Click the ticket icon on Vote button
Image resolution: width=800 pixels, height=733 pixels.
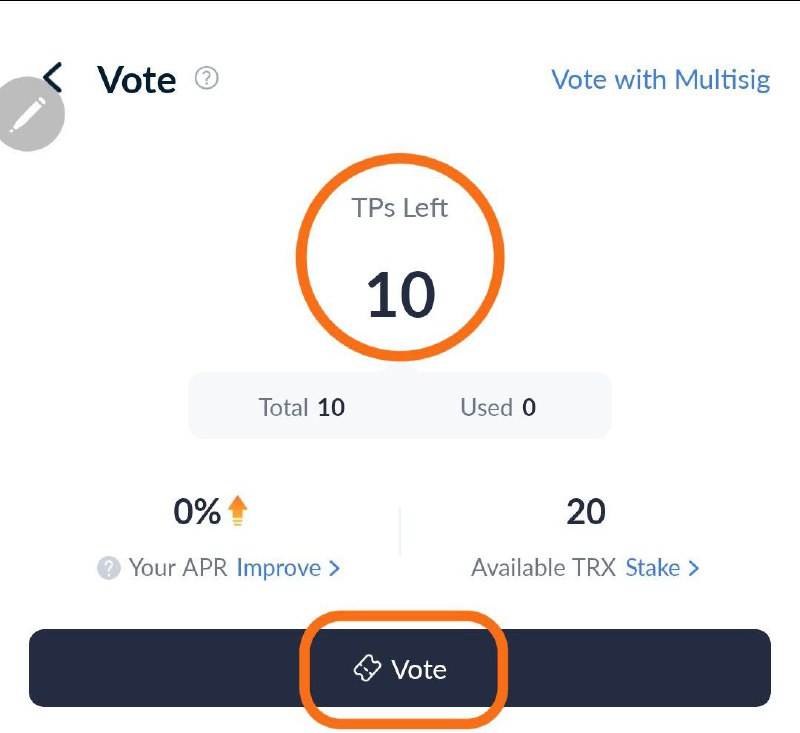[367, 668]
